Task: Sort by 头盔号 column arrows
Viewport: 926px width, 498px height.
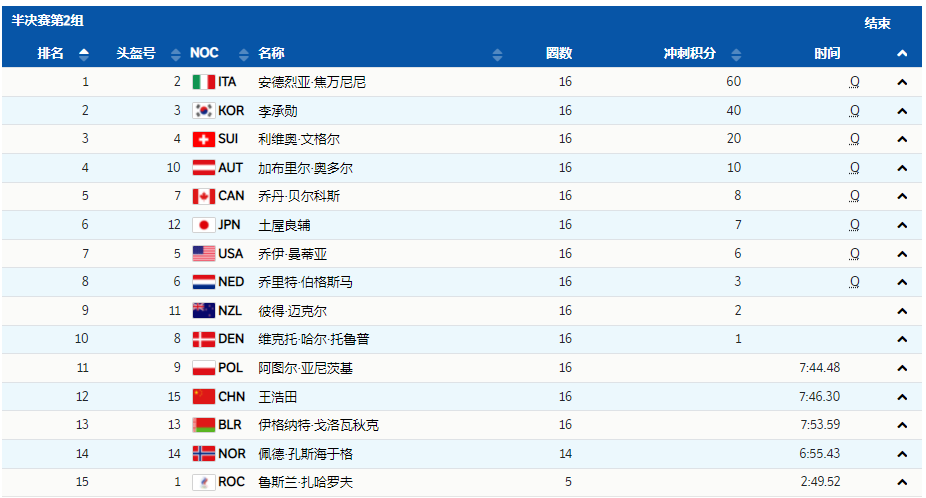Action: [172, 54]
